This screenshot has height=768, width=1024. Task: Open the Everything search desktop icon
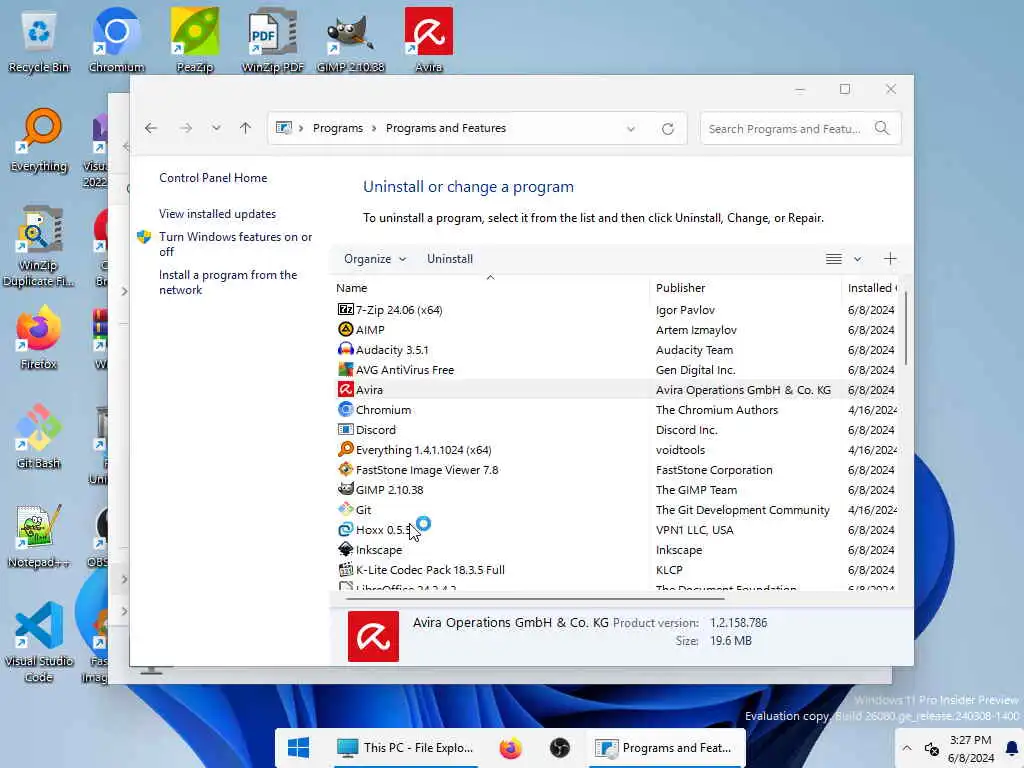(x=39, y=140)
